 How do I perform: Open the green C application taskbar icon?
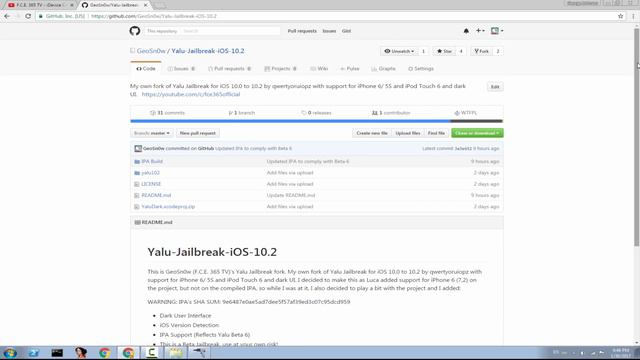coord(151,353)
